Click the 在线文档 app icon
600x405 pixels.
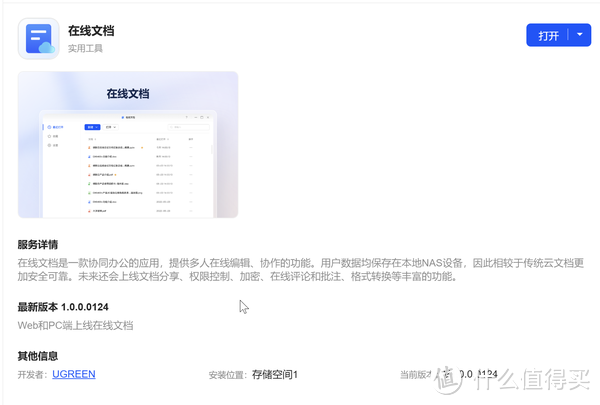tap(39, 39)
